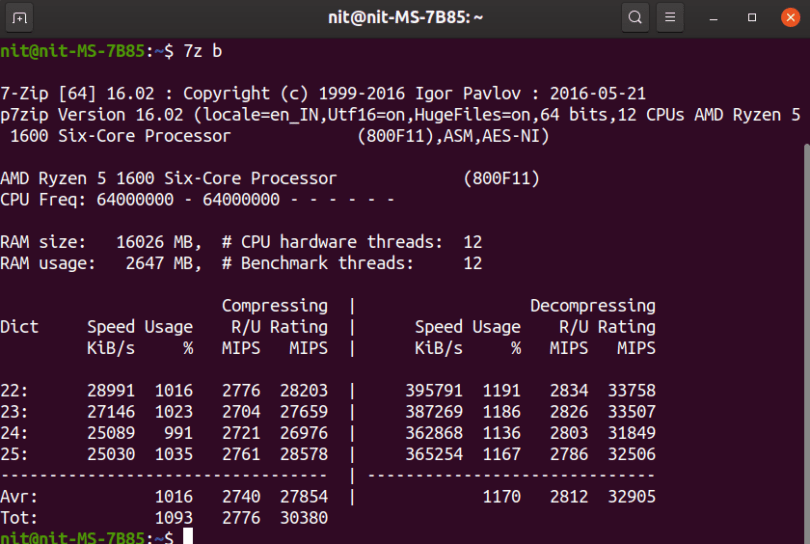Click 'CPU Freq:' label
Screen dimensions: 810x544
pyautogui.click(x=43, y=199)
